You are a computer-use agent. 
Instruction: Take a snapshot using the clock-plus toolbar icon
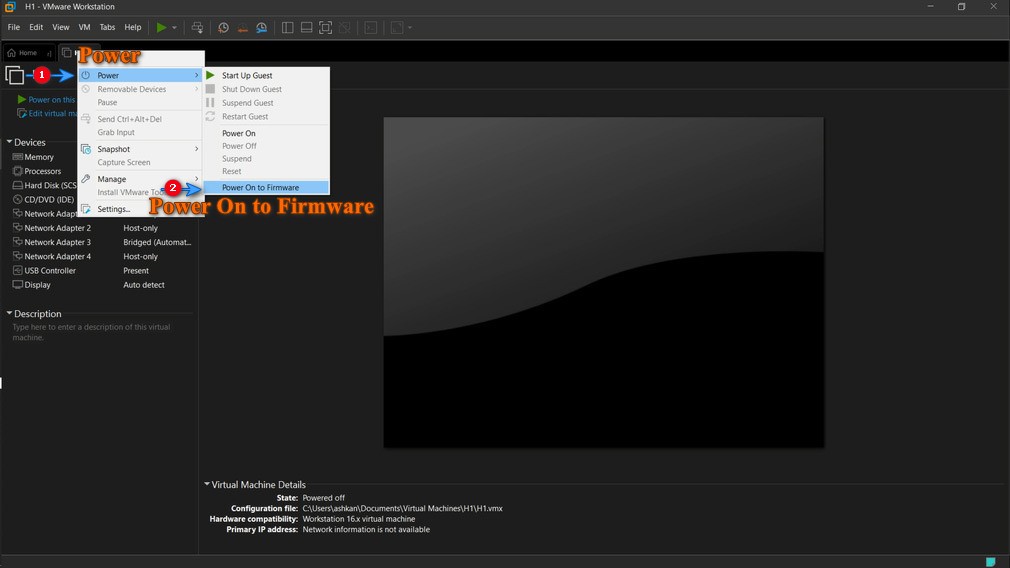click(x=223, y=28)
